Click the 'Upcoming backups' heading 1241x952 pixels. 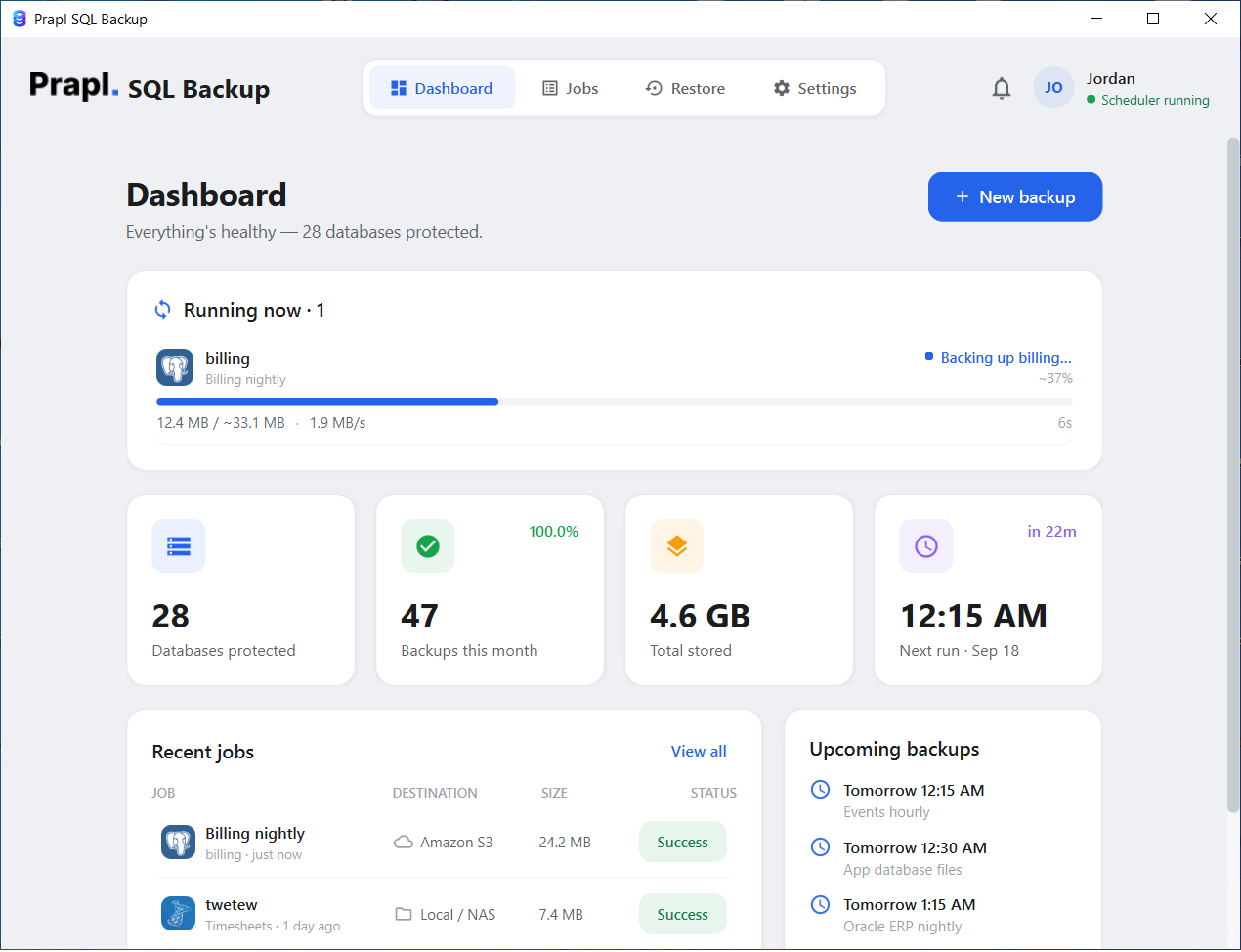[x=894, y=749]
